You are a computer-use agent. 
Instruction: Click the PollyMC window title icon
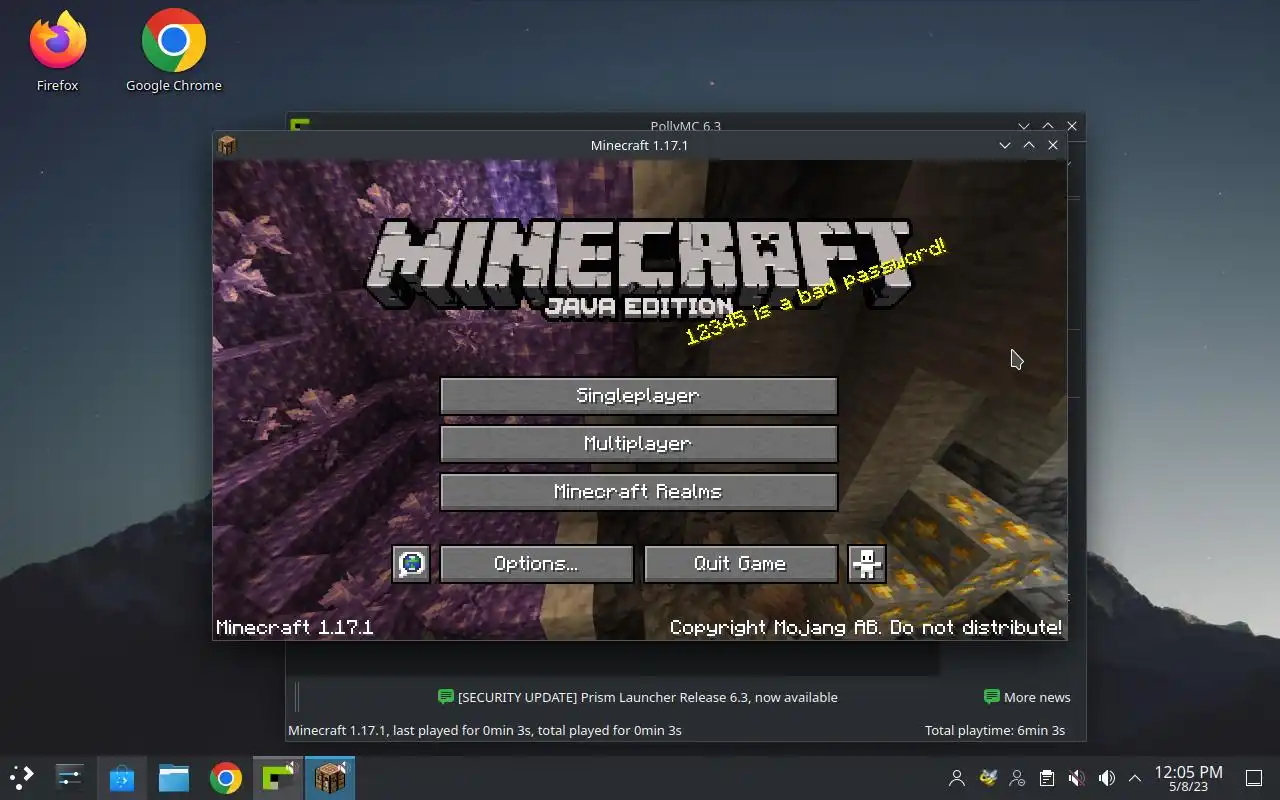(x=299, y=126)
